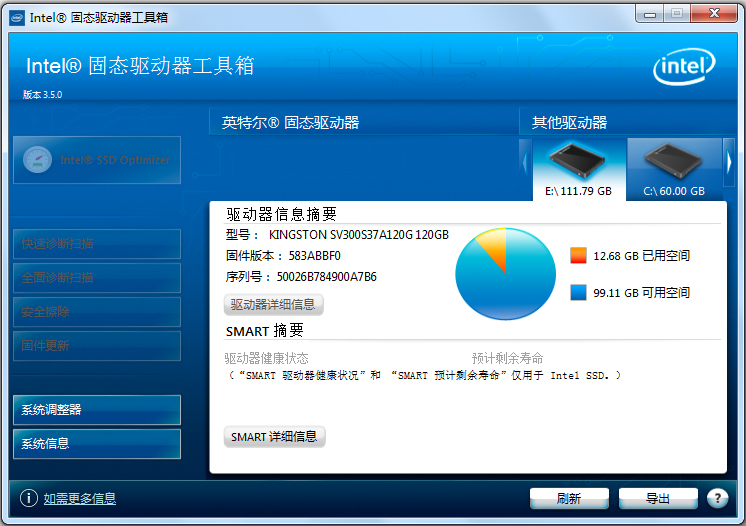746x526 pixels.
Task: Select 安全擦除 in the sidebar
Action: click(97, 312)
